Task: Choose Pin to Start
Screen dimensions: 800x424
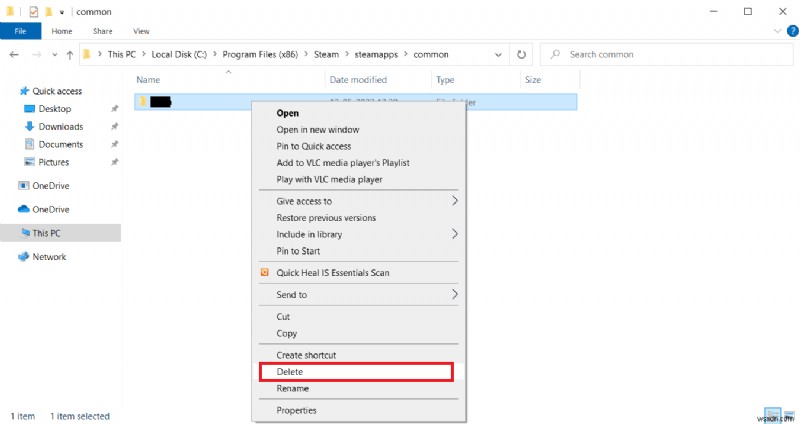Action: (x=298, y=251)
